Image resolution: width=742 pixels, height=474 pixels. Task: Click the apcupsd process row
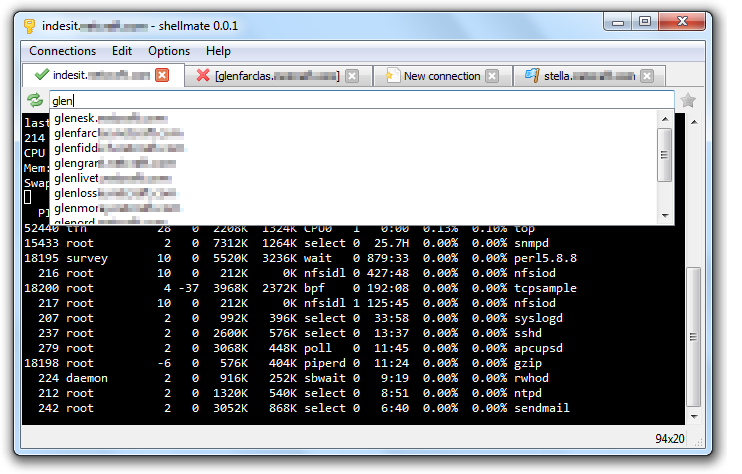tap(293, 348)
